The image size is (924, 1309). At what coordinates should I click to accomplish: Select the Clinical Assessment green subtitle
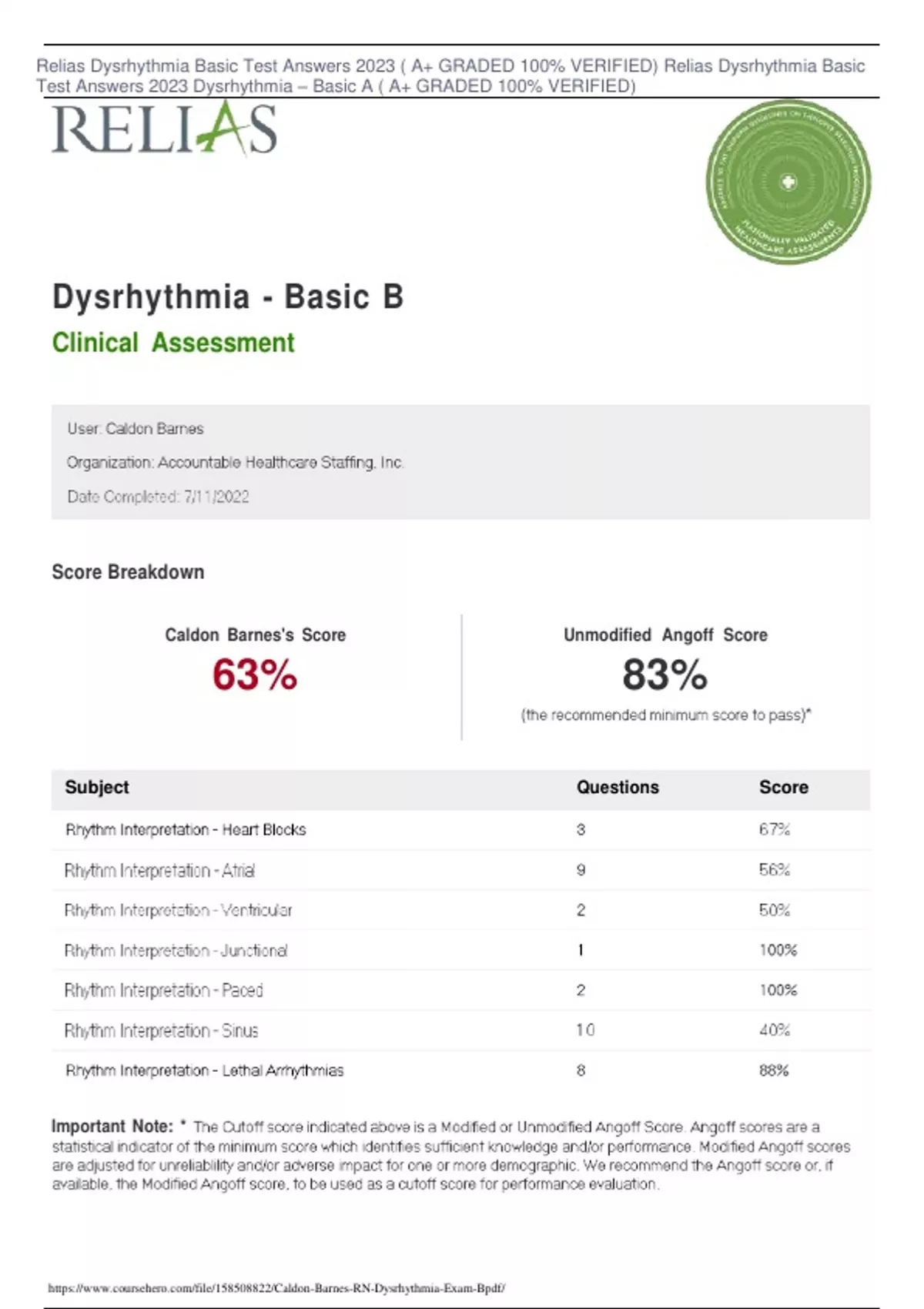coord(173,343)
